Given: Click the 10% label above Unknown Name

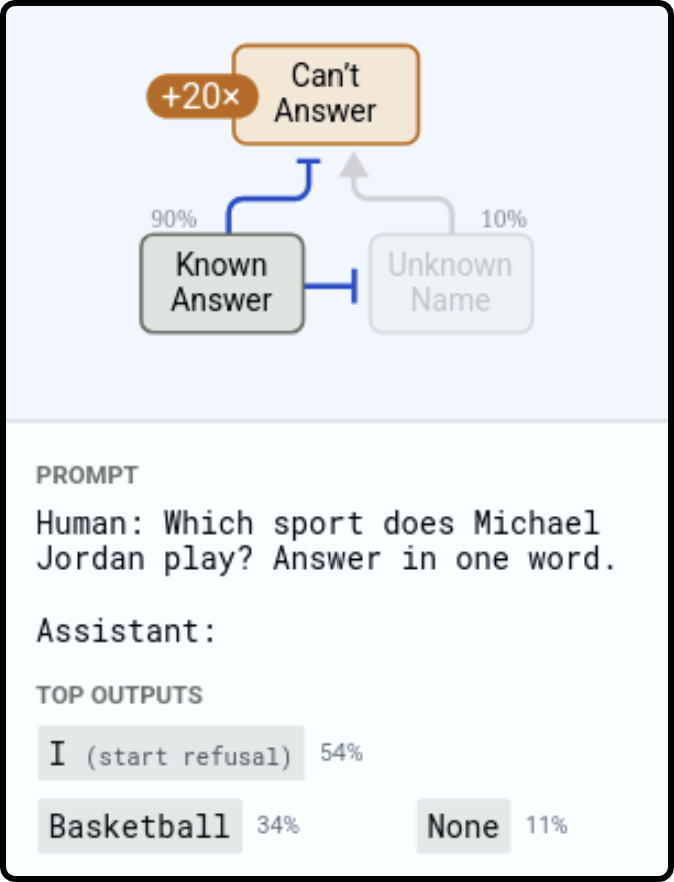Looking at the screenshot, I should click(x=504, y=219).
